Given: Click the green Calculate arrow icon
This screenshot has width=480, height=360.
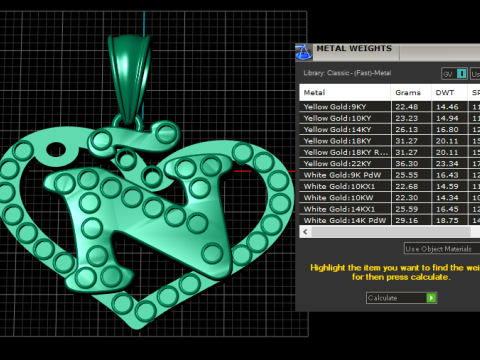Looking at the screenshot, I should pos(431,298).
